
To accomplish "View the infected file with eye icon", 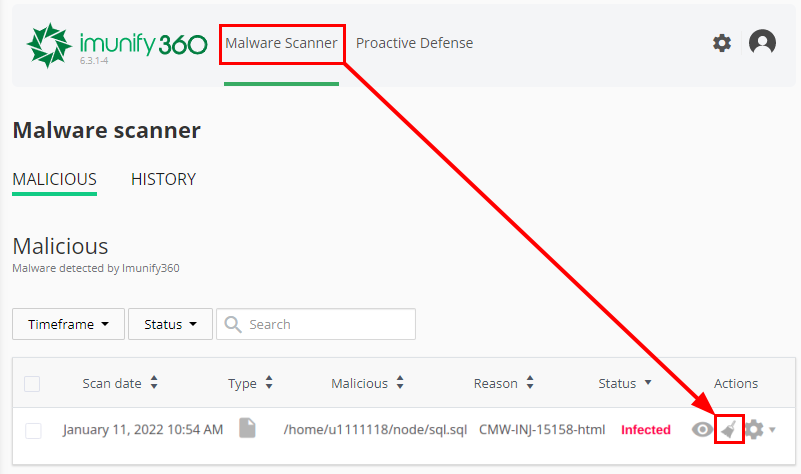I will 703,429.
